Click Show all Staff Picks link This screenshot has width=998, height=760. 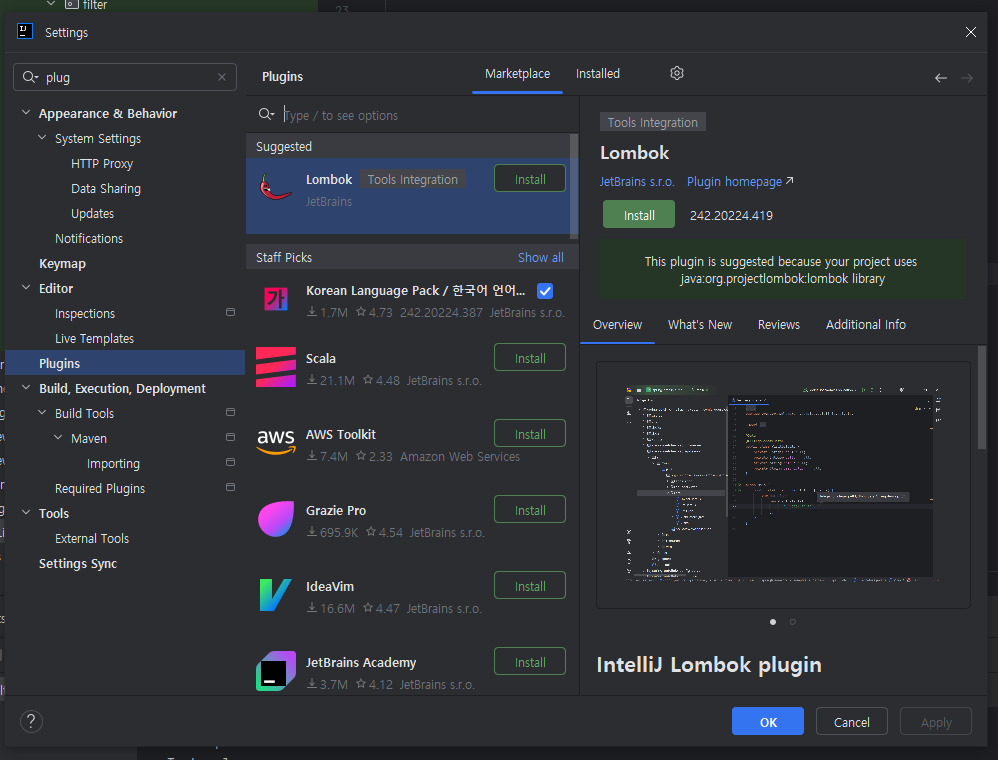(x=540, y=257)
